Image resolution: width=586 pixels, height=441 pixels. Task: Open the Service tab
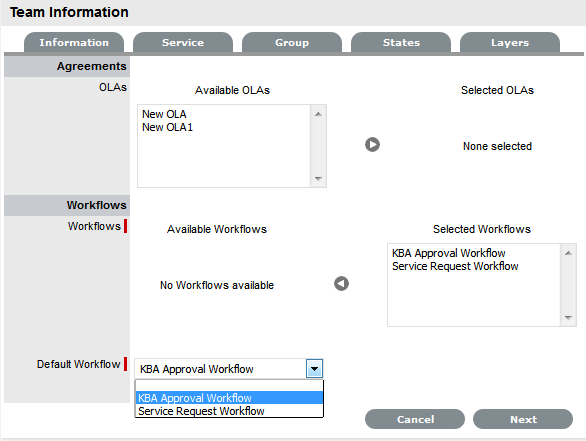point(183,43)
